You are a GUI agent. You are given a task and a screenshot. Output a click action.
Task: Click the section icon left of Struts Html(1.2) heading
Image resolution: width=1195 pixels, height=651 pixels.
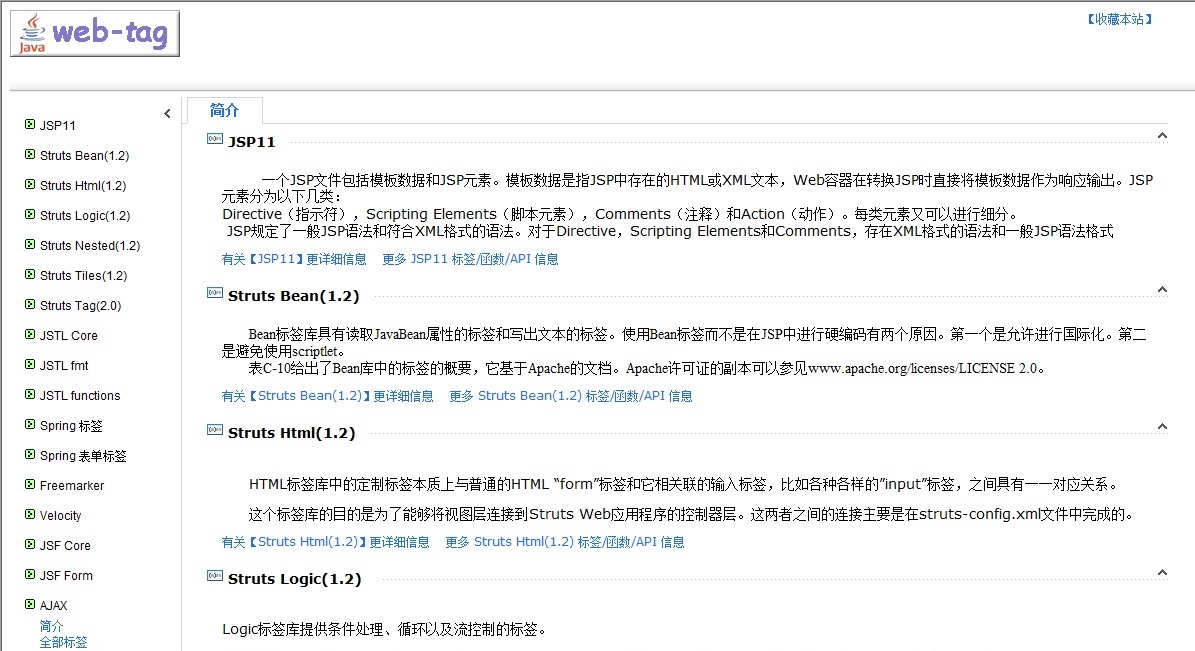click(x=215, y=430)
